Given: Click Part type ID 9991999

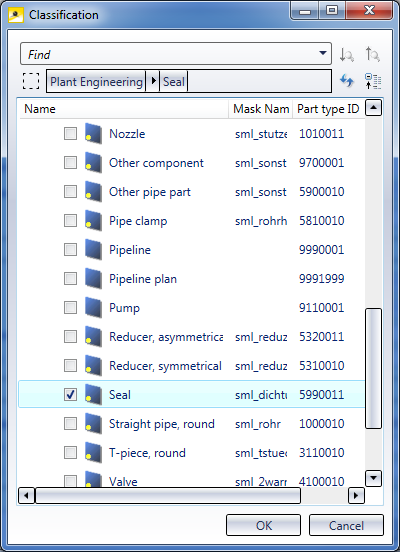Looking at the screenshot, I should [x=321, y=279].
